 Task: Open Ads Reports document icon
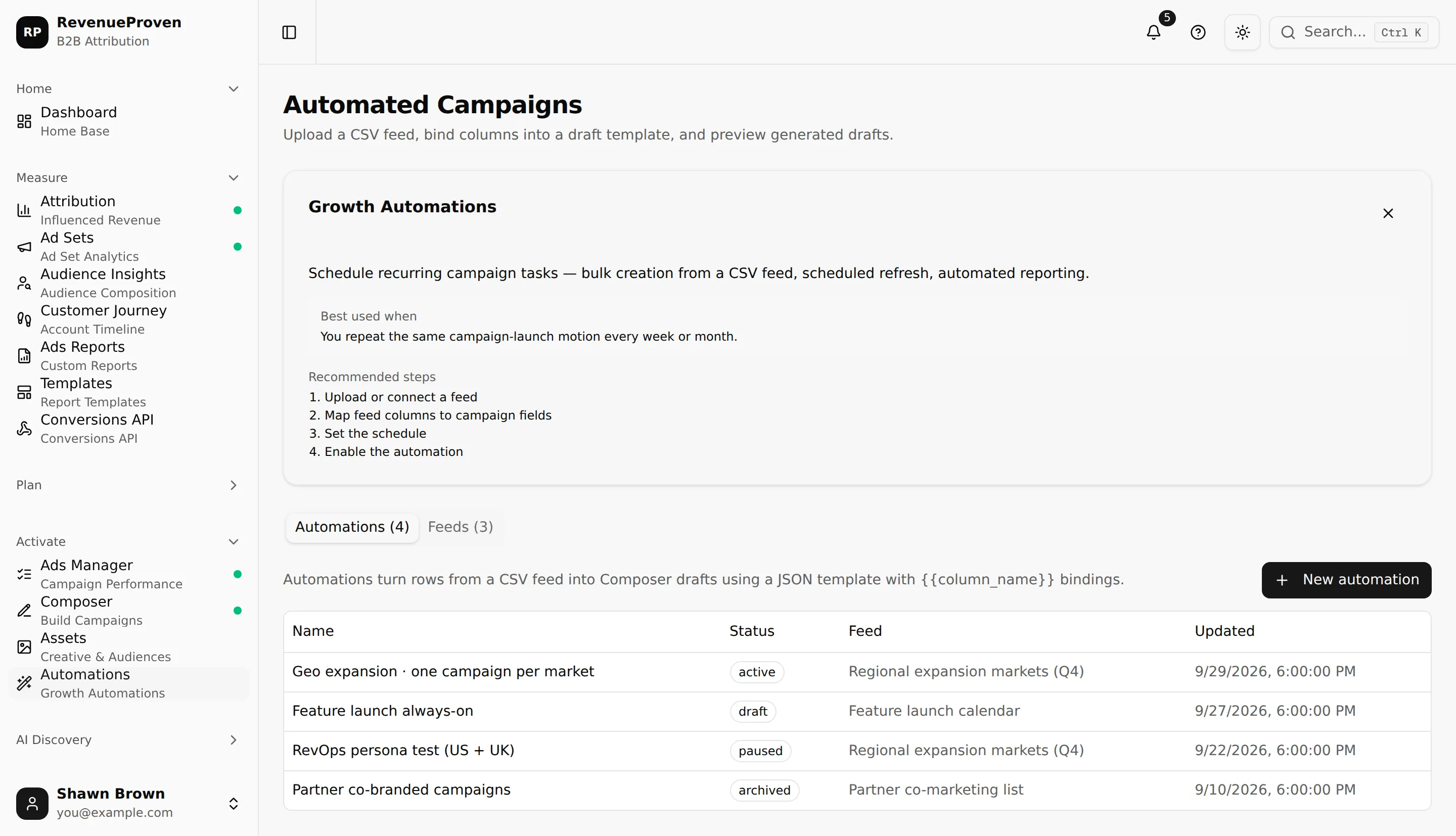tap(24, 356)
